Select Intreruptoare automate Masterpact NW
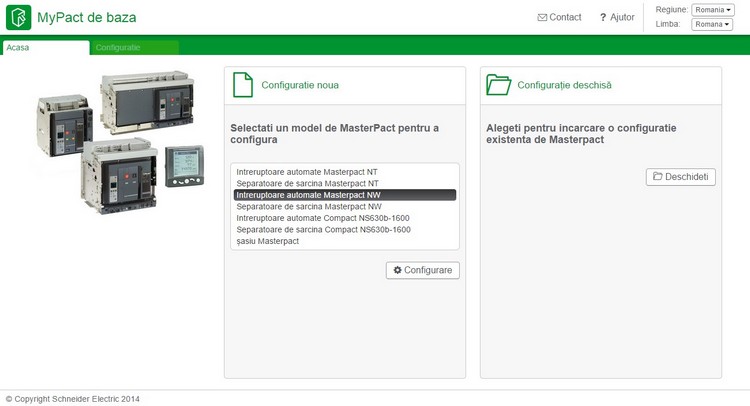 [x=344, y=195]
